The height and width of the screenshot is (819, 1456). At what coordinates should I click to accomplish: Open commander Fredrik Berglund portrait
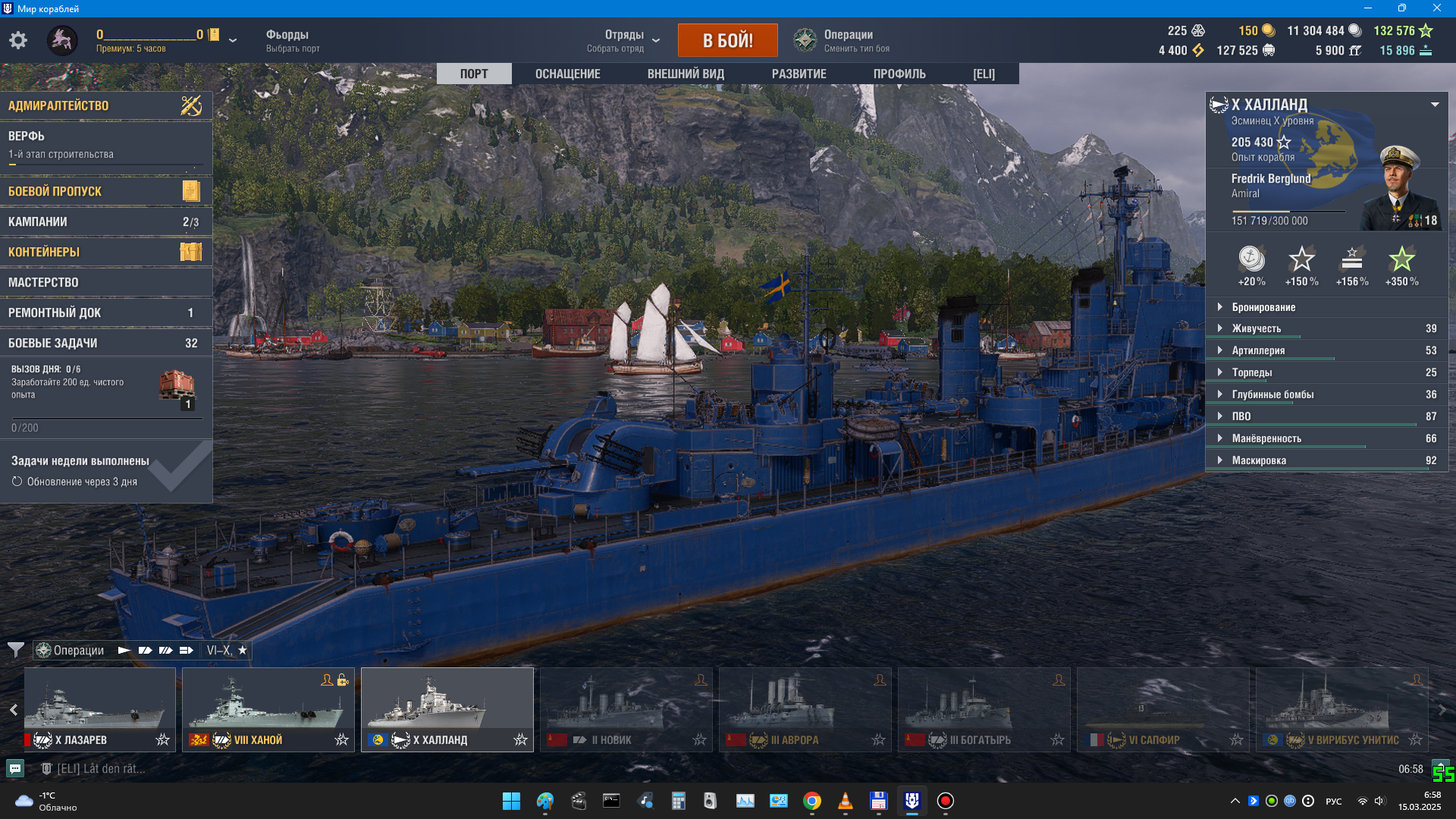click(1401, 187)
